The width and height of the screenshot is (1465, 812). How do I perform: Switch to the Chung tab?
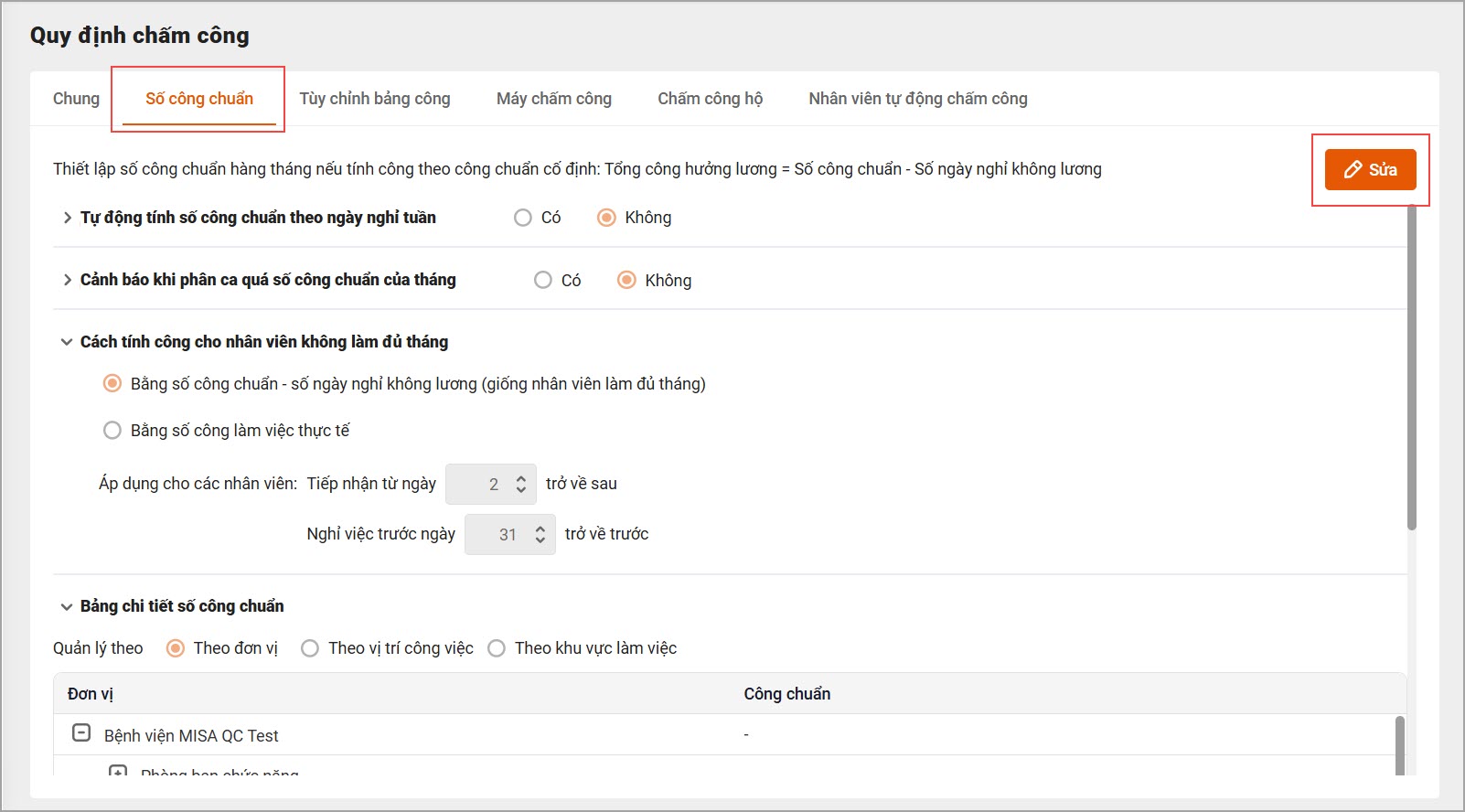76,99
